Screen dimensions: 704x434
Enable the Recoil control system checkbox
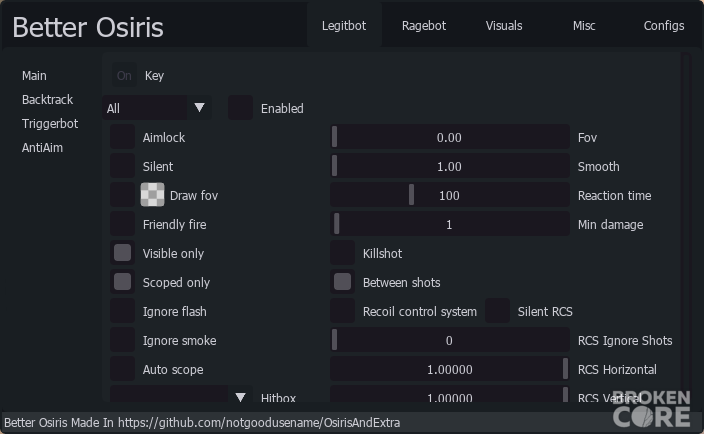click(342, 311)
